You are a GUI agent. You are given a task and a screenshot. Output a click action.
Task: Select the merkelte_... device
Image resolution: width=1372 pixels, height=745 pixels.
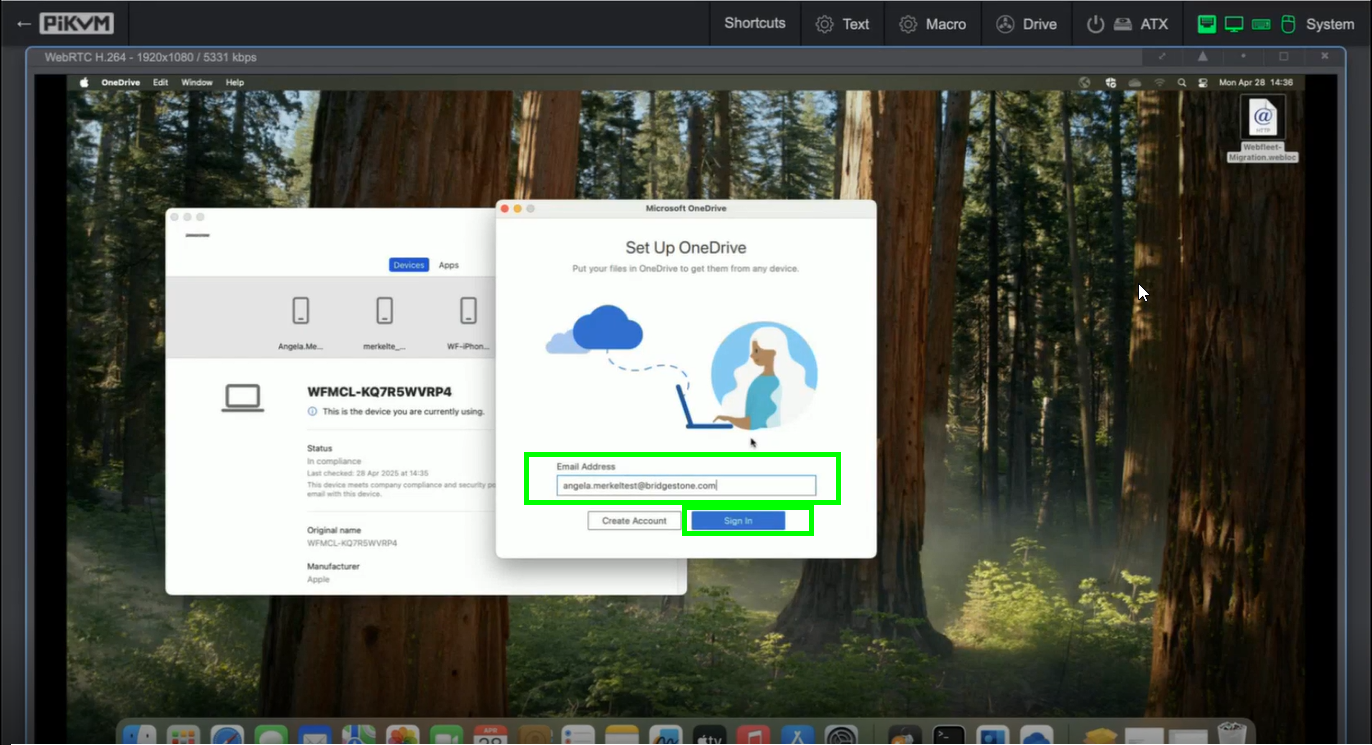click(385, 324)
